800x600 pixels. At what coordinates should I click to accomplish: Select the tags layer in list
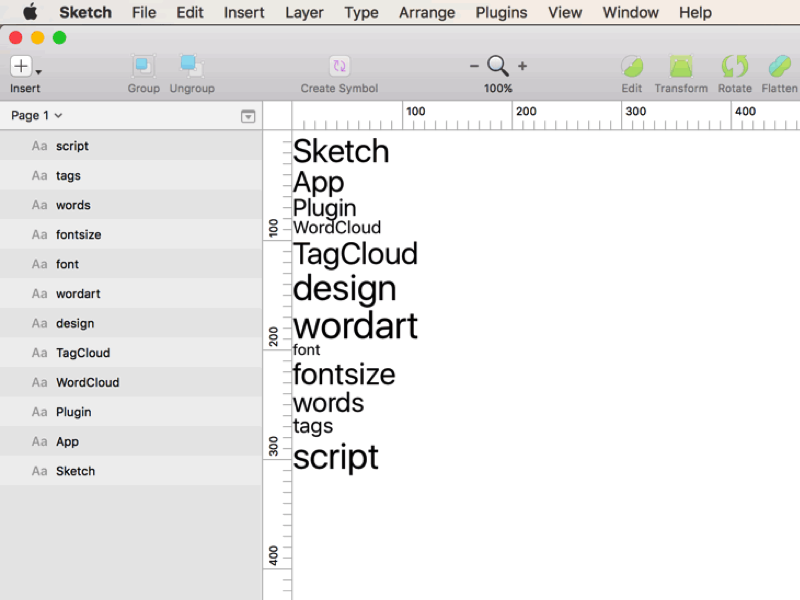click(x=131, y=176)
